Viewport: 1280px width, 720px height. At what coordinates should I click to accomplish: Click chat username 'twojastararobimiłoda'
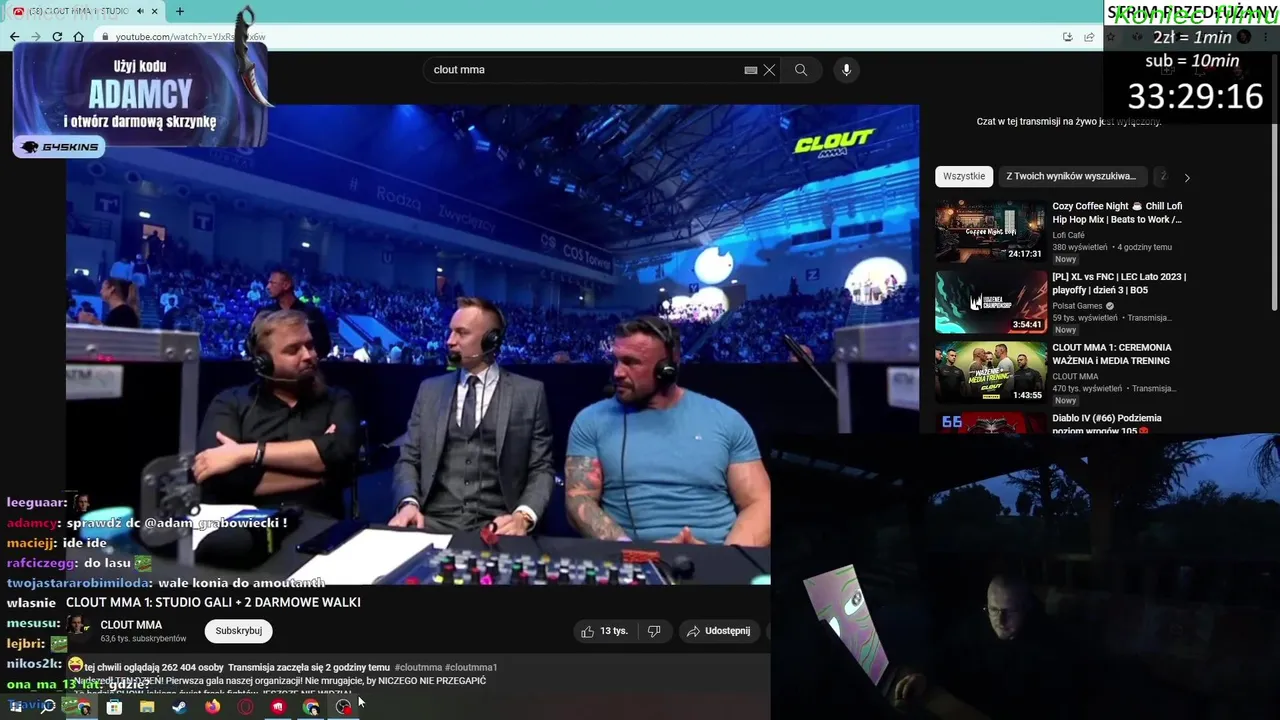pos(79,583)
